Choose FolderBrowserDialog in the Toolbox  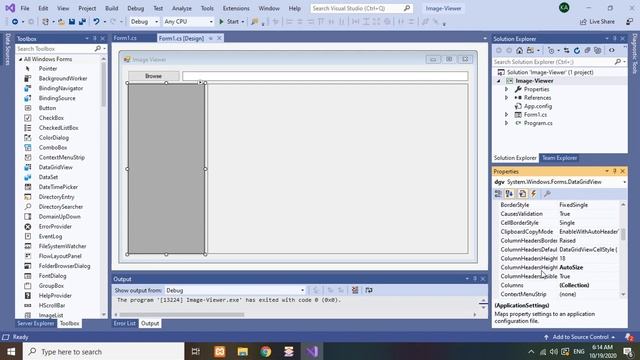(64, 266)
